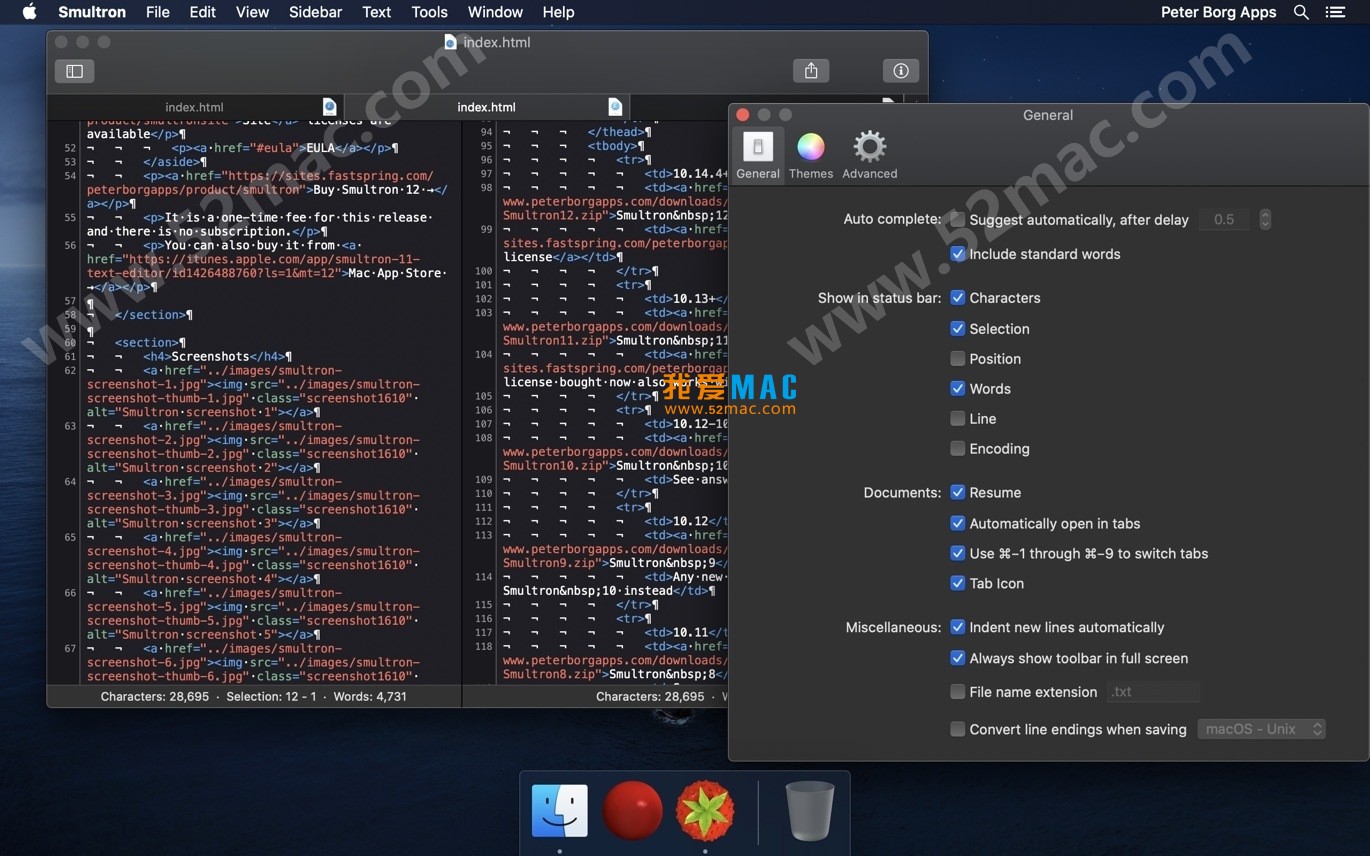Close the General preferences window
1370x856 pixels.
tap(742, 115)
